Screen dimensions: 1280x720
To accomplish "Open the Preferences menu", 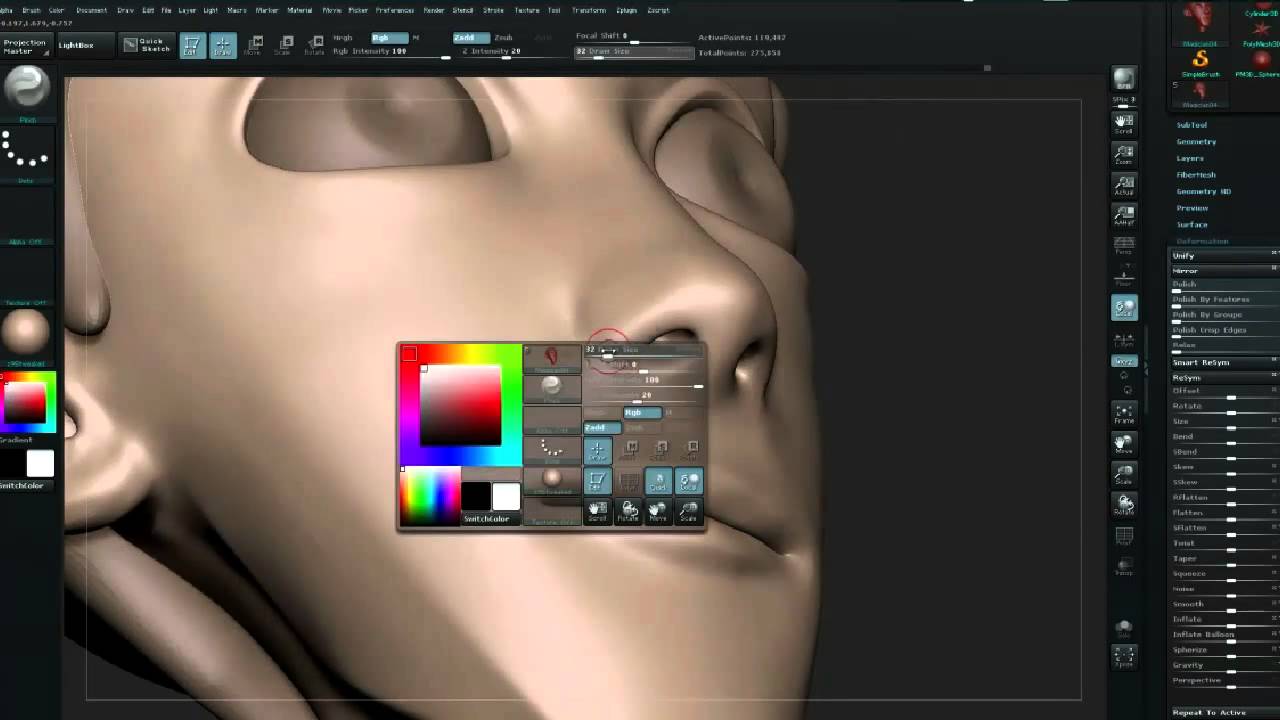I will [x=395, y=10].
